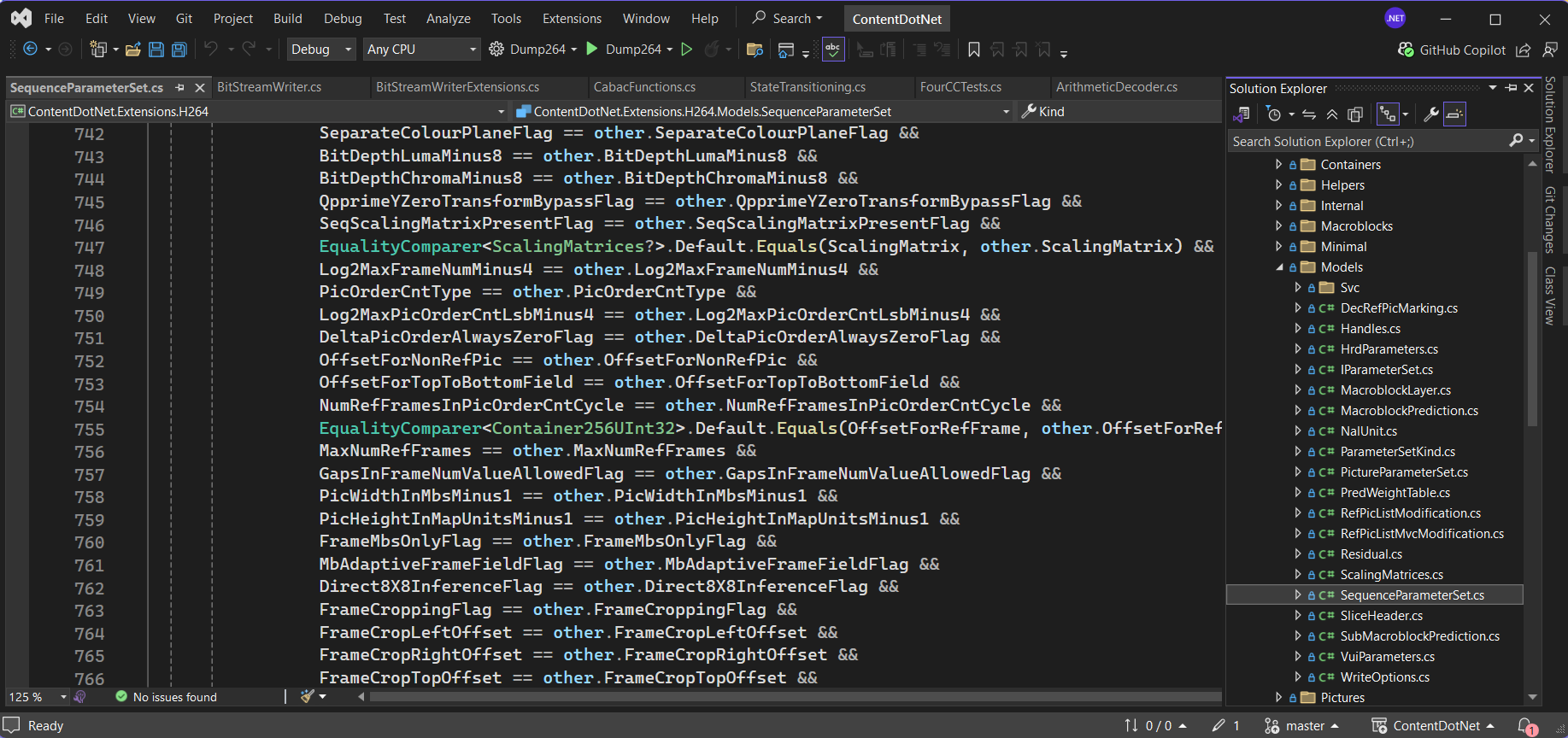Viewport: 1568px width, 738px height.
Task: Click the pencil pending changes indicator
Action: click(1225, 725)
